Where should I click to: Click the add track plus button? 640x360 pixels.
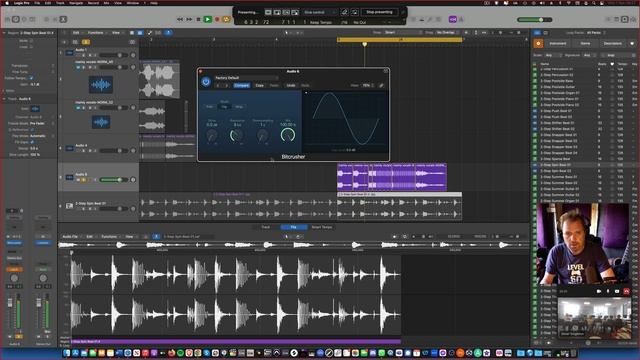[x=64, y=42]
